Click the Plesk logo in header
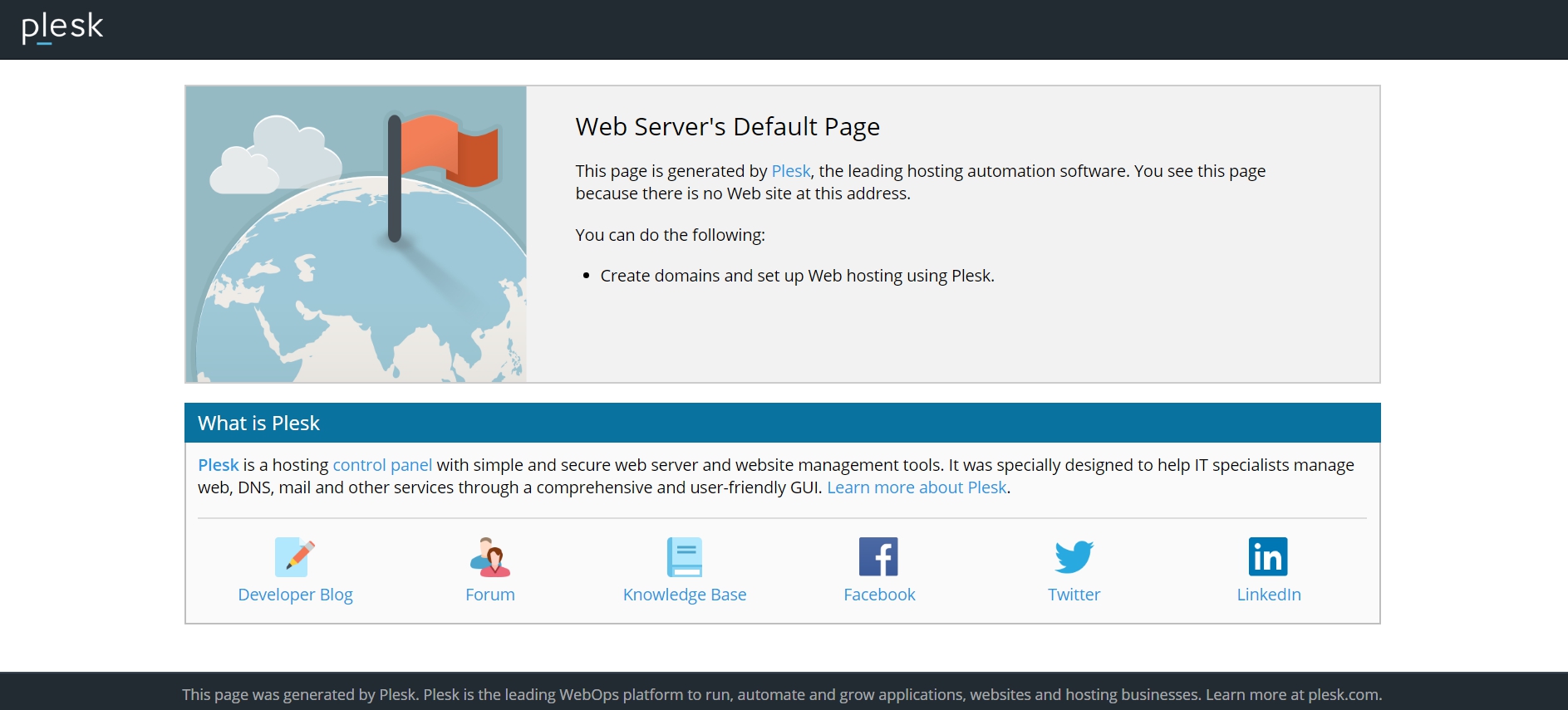 pos(62,27)
